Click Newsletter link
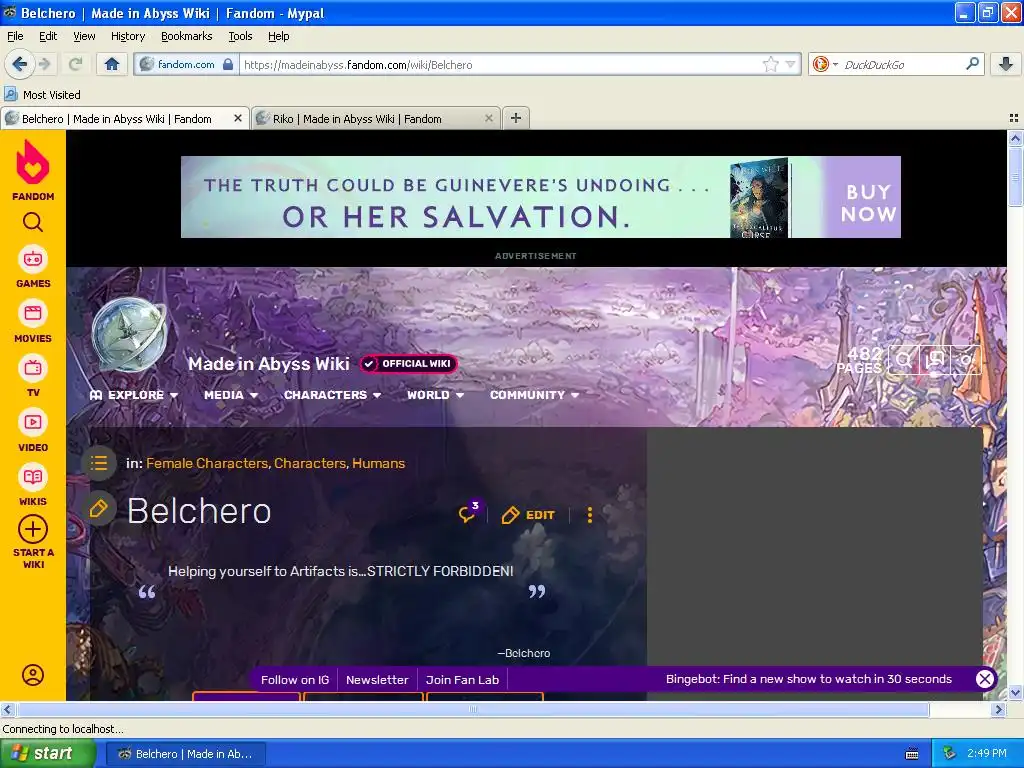The height and width of the screenshot is (768, 1024). (377, 680)
